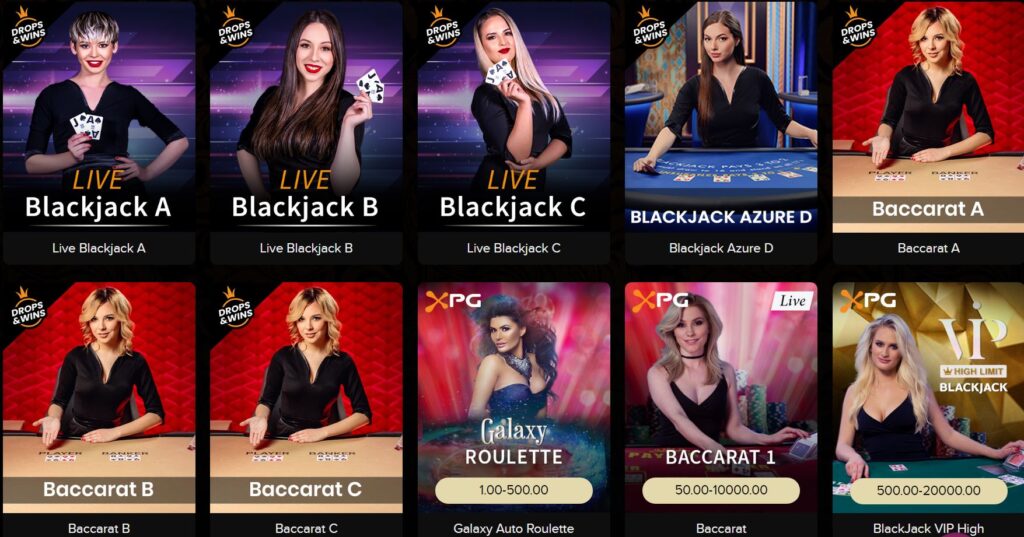
Task: Click Drops & Wins badge on Blackjack Azure D
Action: click(x=650, y=27)
